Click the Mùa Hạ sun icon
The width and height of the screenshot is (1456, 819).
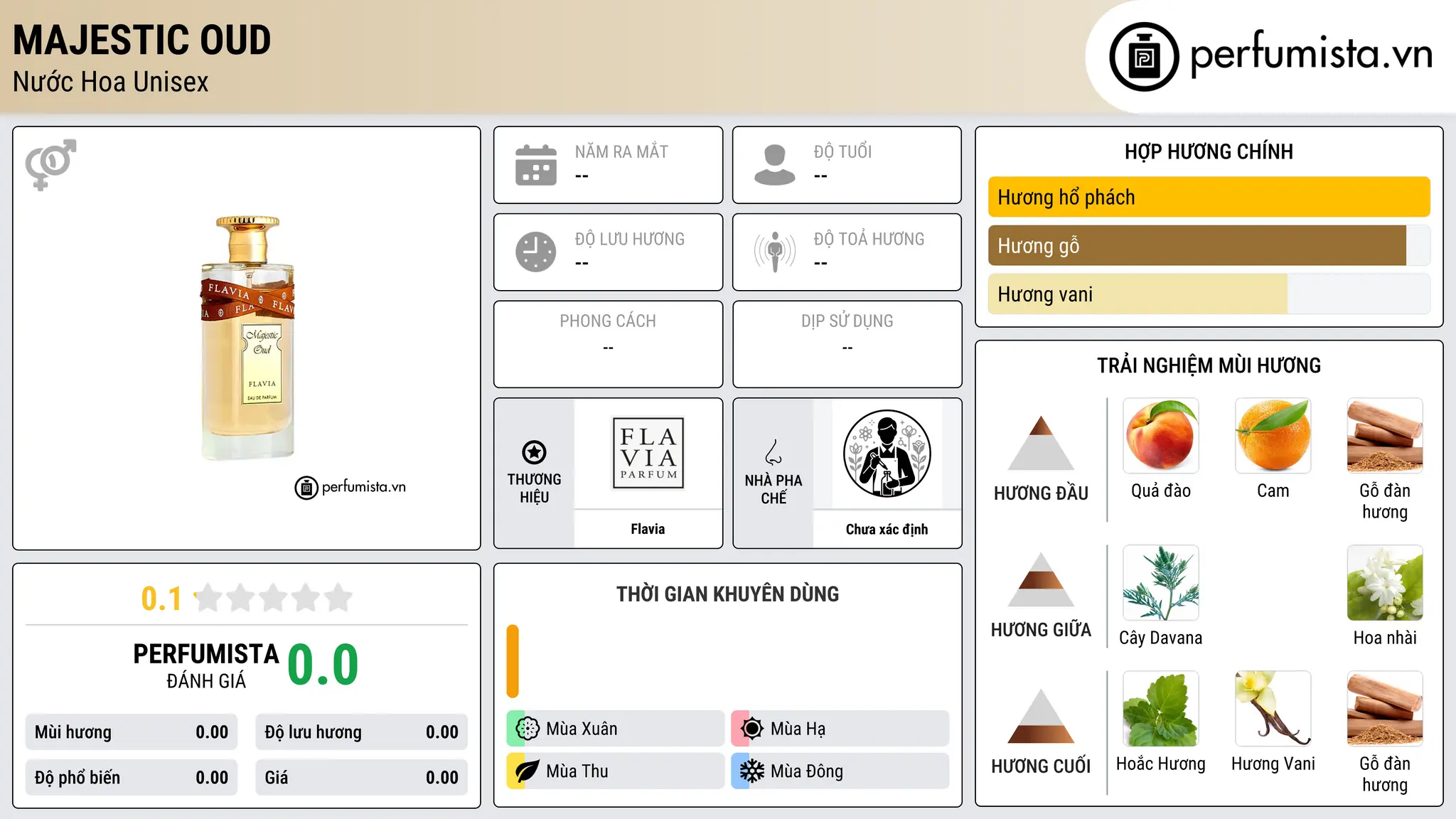coord(752,729)
